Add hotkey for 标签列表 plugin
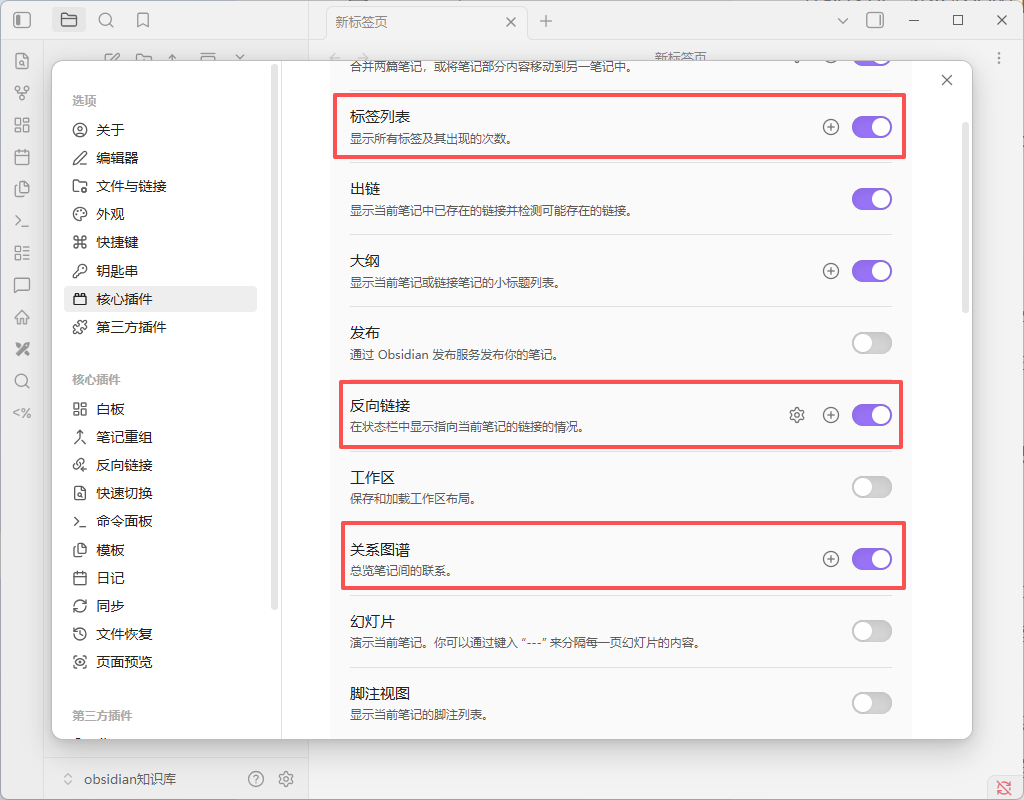This screenshot has width=1024, height=800. (x=831, y=127)
